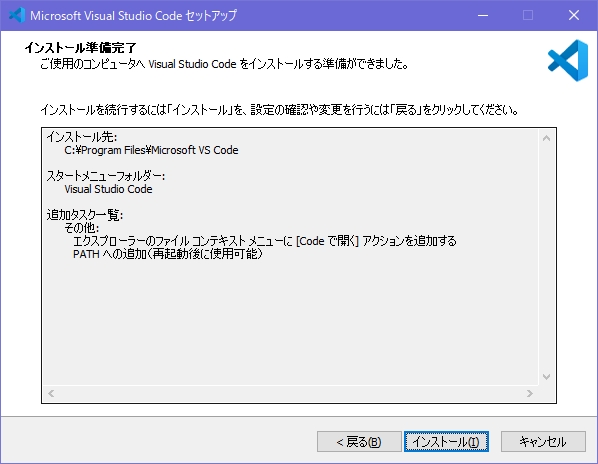598x464 pixels.
Task: Click the インストール(I) button
Action: pyautogui.click(x=446, y=442)
